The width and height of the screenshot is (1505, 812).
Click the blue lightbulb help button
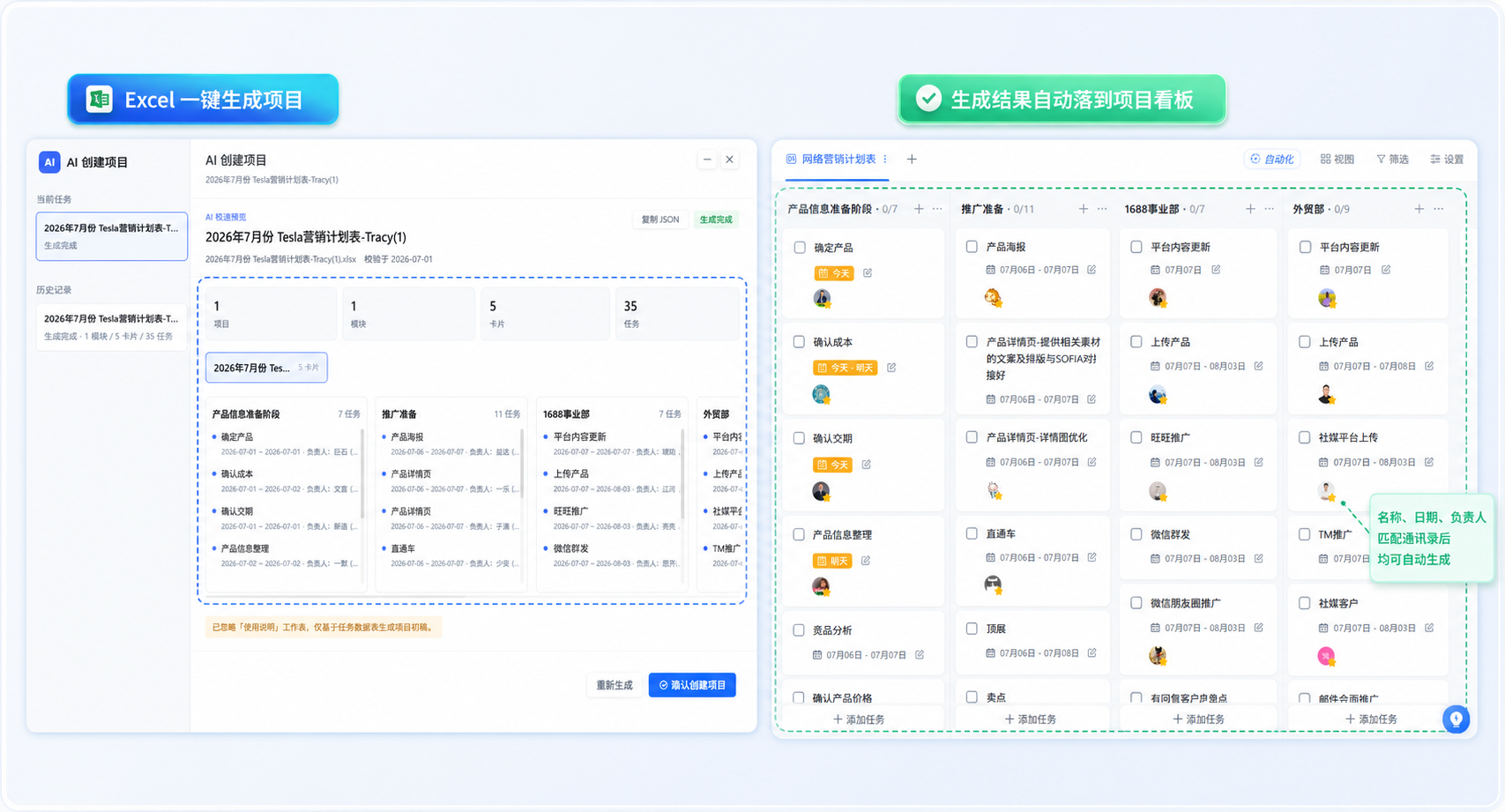tap(1456, 719)
